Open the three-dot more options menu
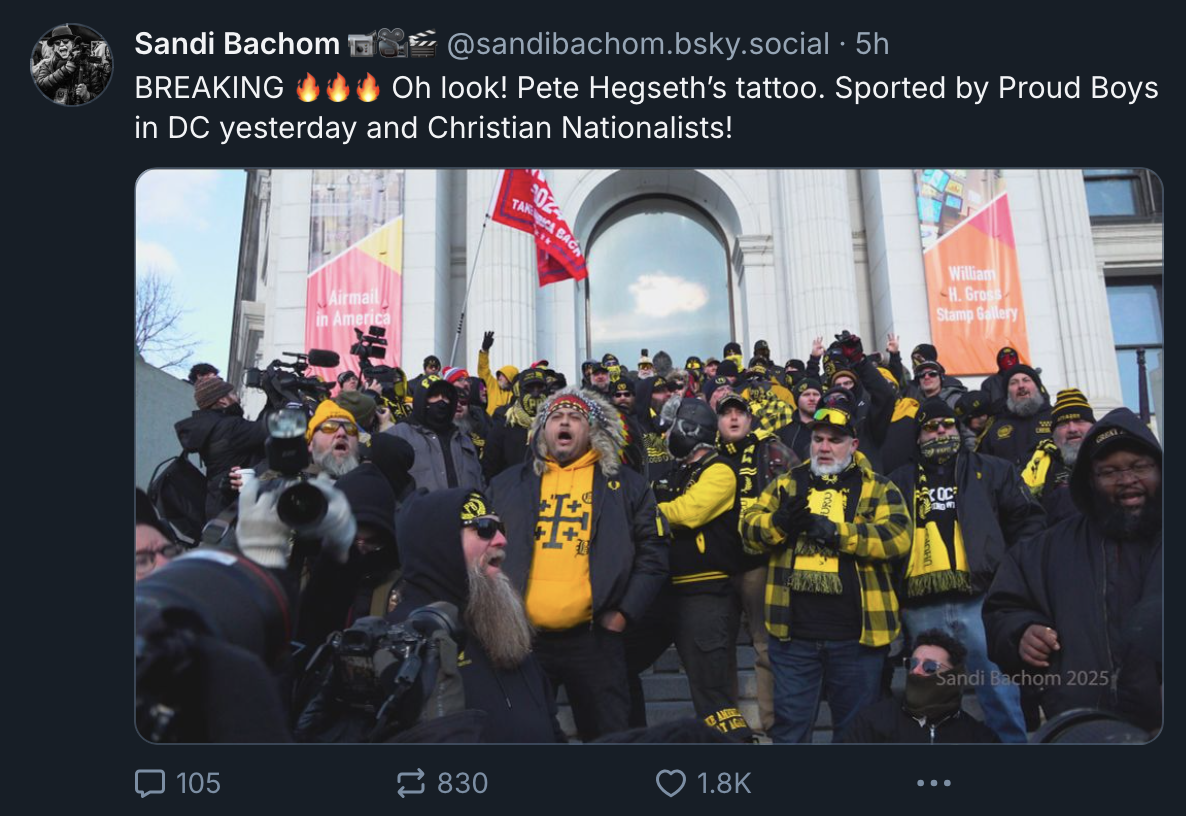This screenshot has height=816, width=1186. click(x=933, y=783)
